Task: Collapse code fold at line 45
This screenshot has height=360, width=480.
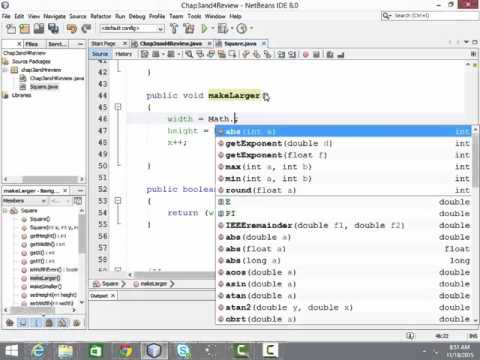Action: pos(118,107)
